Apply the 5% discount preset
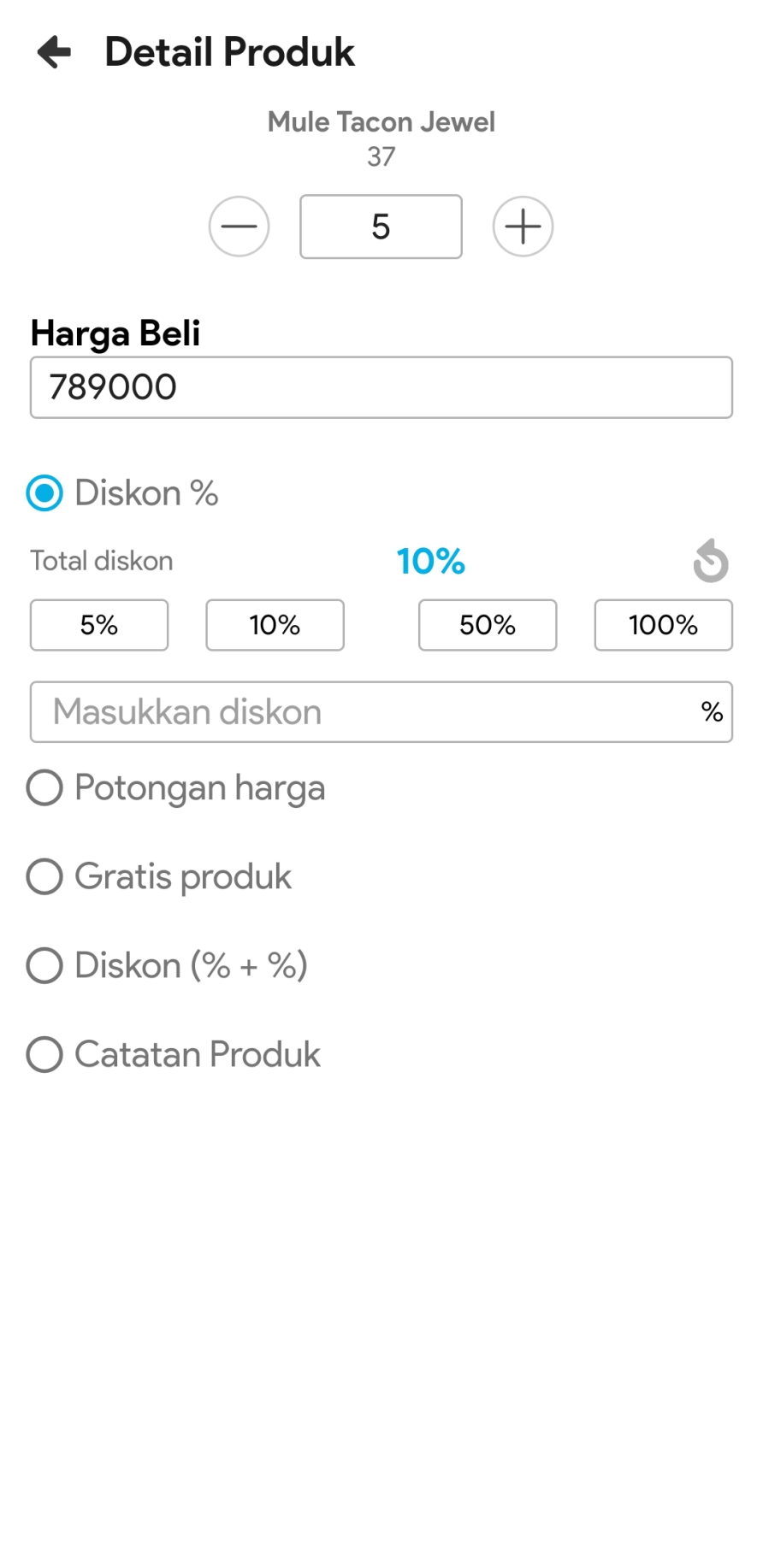The height and width of the screenshot is (1568, 763). tap(99, 625)
